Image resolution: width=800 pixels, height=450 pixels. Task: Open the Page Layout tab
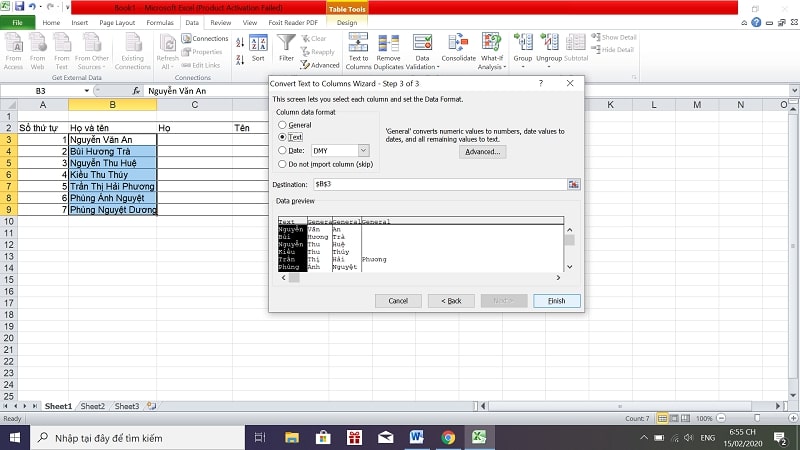pos(117,22)
